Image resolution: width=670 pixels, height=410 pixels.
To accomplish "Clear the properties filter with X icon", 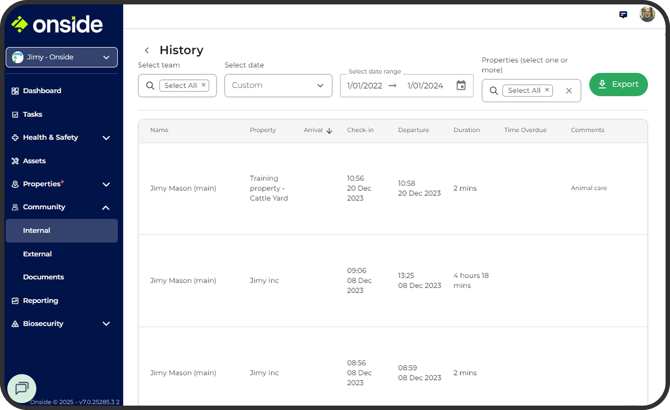I will (x=569, y=91).
